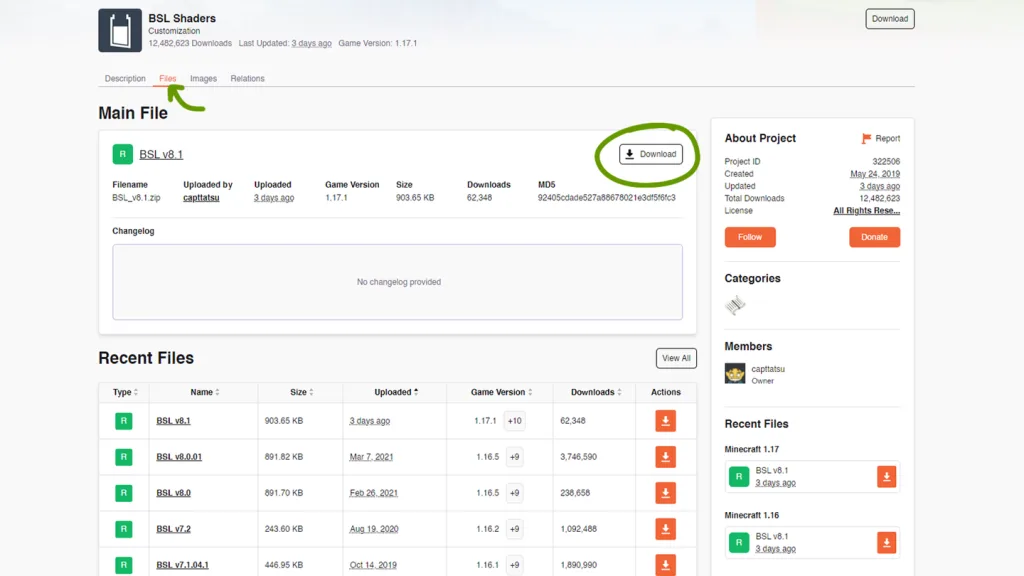
Task: Click the Report flag icon
Action: click(x=866, y=139)
